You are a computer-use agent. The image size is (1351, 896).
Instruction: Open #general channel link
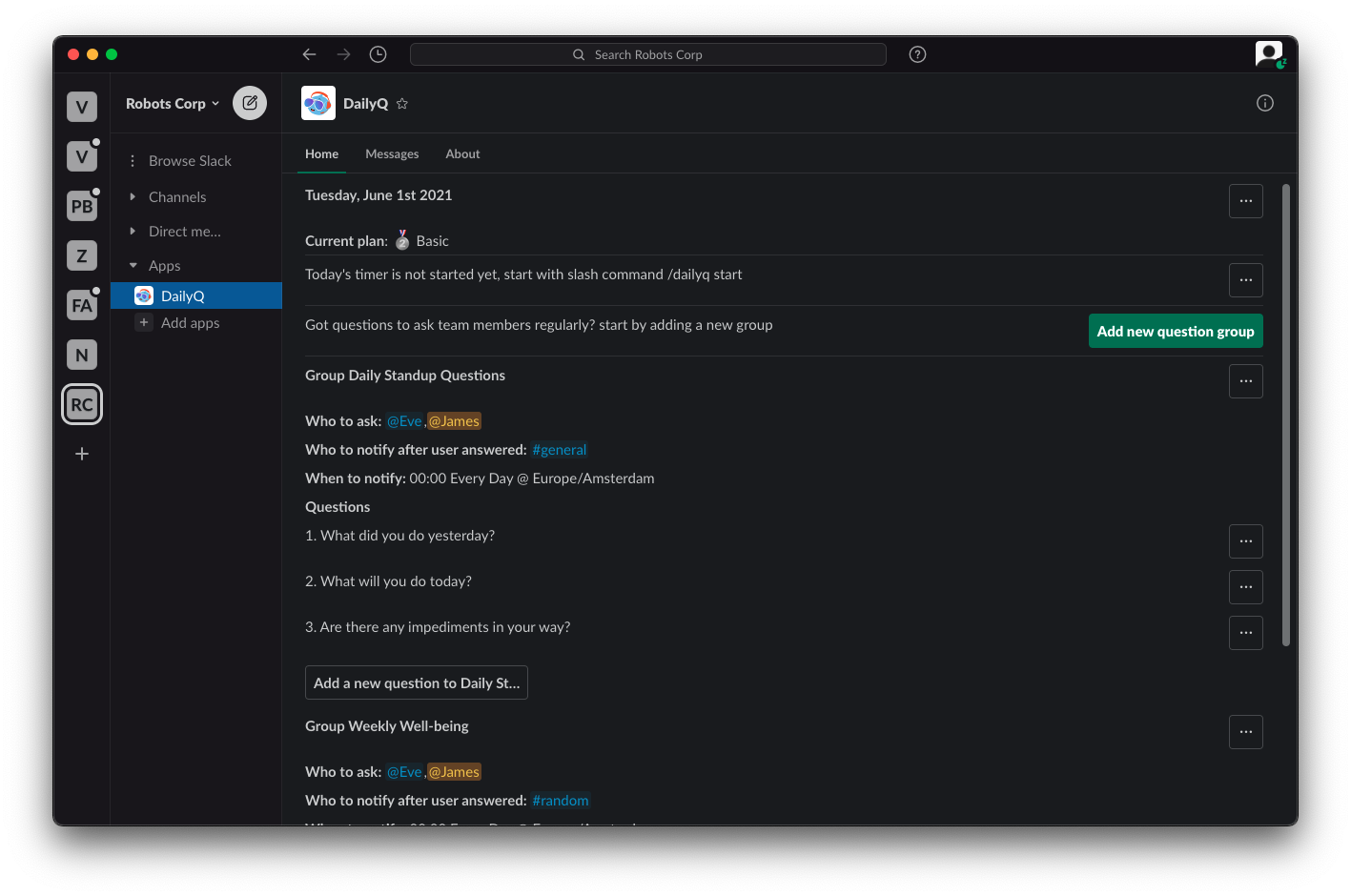click(560, 449)
